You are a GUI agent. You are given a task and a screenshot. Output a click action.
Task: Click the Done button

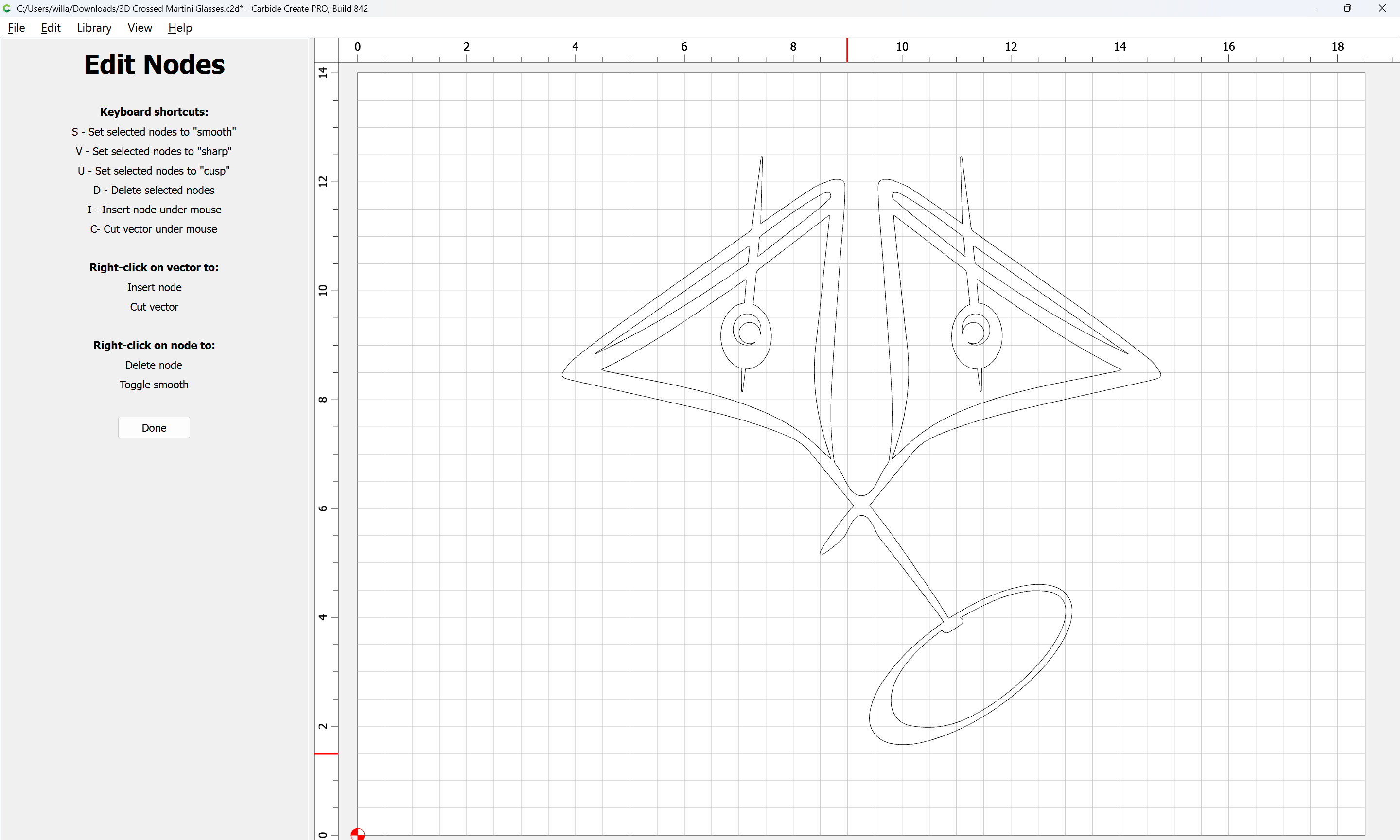(x=154, y=428)
